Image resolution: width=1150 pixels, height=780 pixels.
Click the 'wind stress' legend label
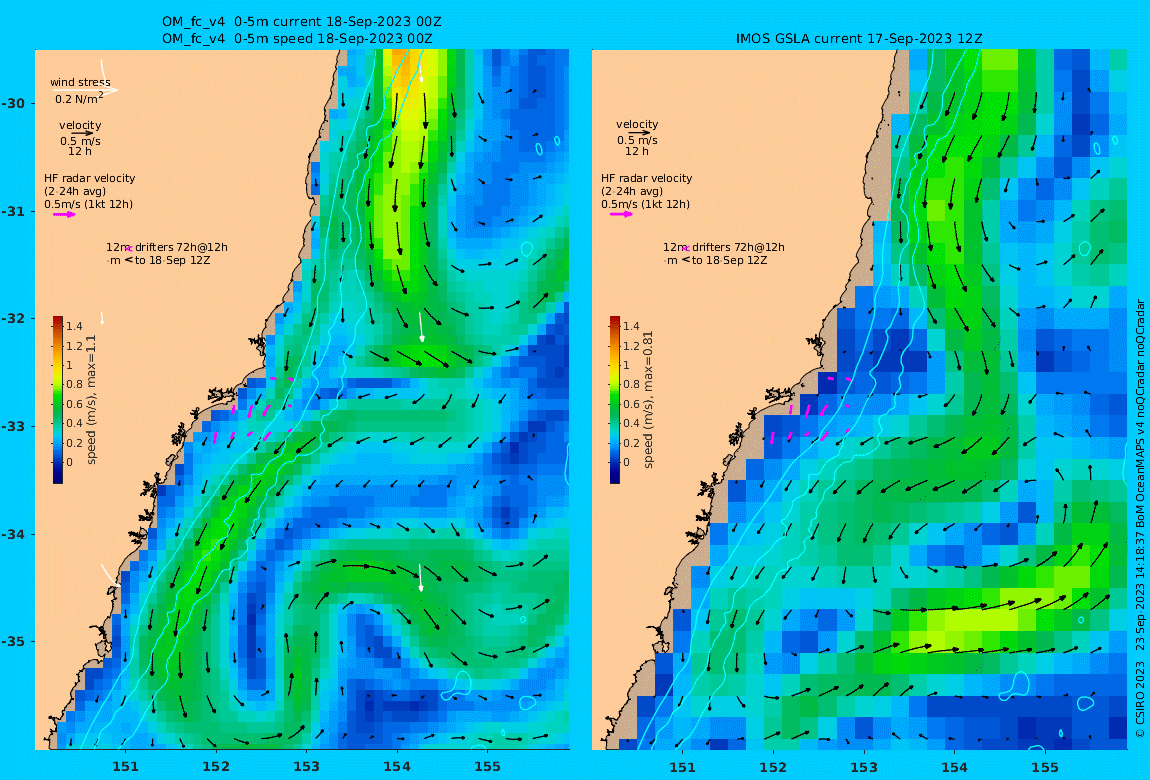pos(80,82)
